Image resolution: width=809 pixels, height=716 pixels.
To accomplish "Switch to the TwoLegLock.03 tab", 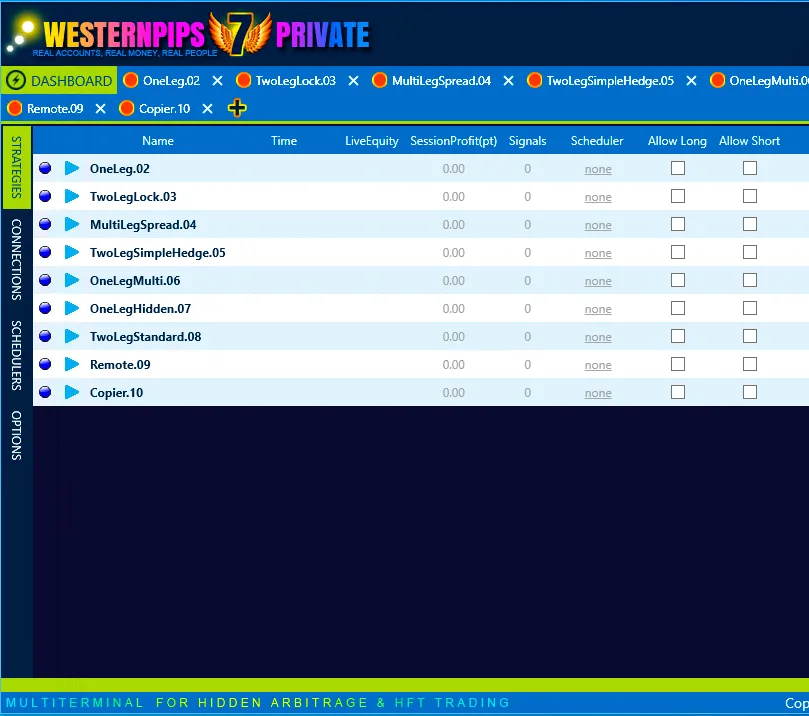I will click(296, 81).
